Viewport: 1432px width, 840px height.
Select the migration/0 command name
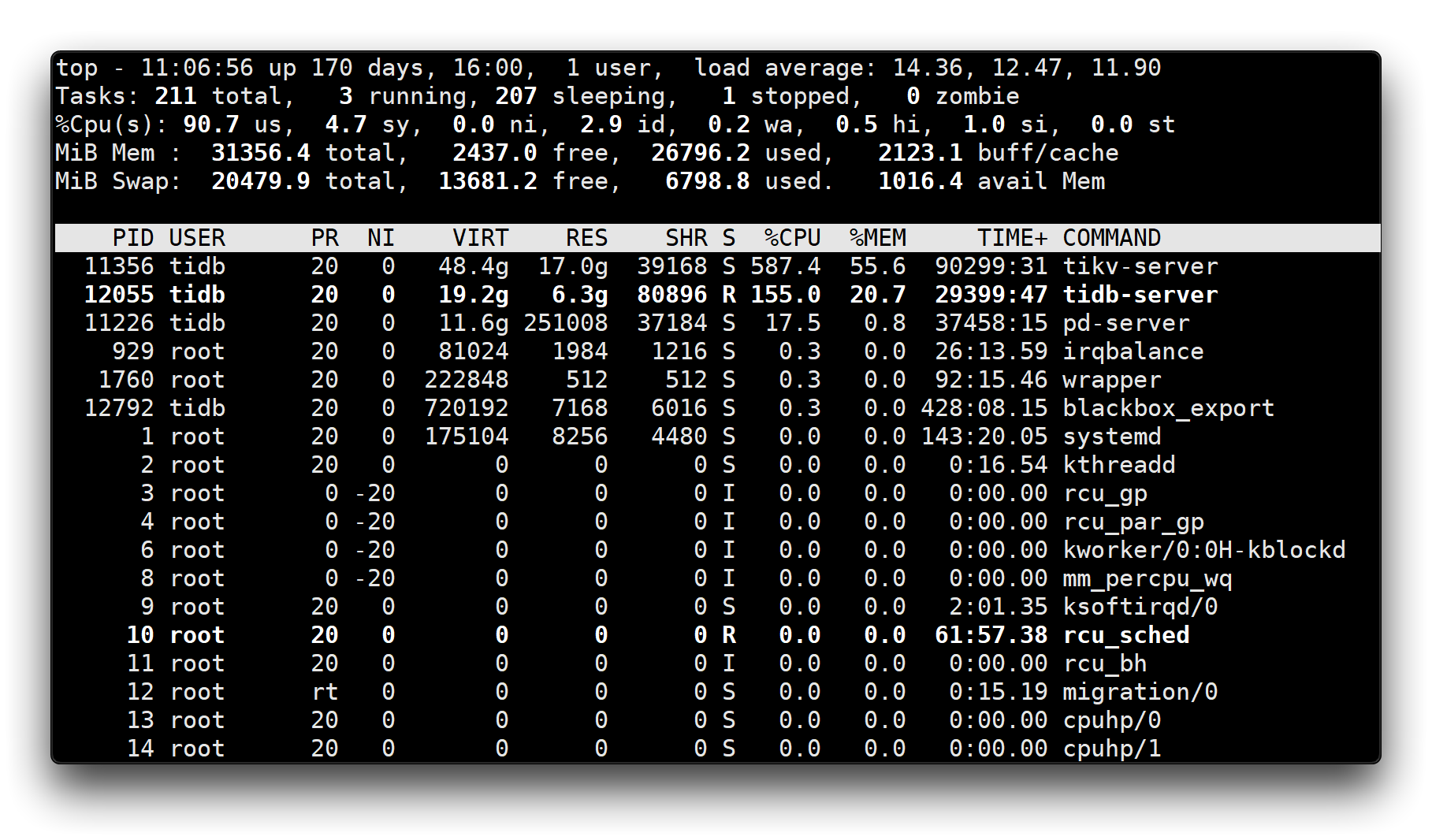click(1140, 692)
